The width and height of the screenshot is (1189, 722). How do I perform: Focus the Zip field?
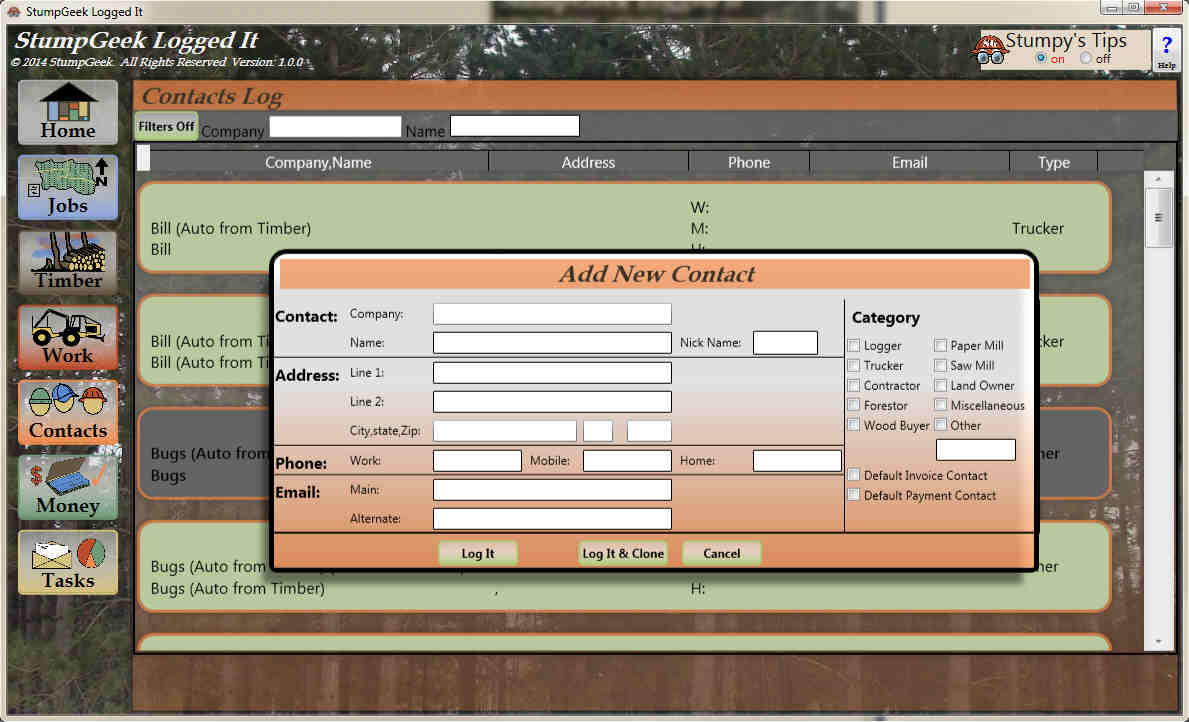(x=649, y=431)
